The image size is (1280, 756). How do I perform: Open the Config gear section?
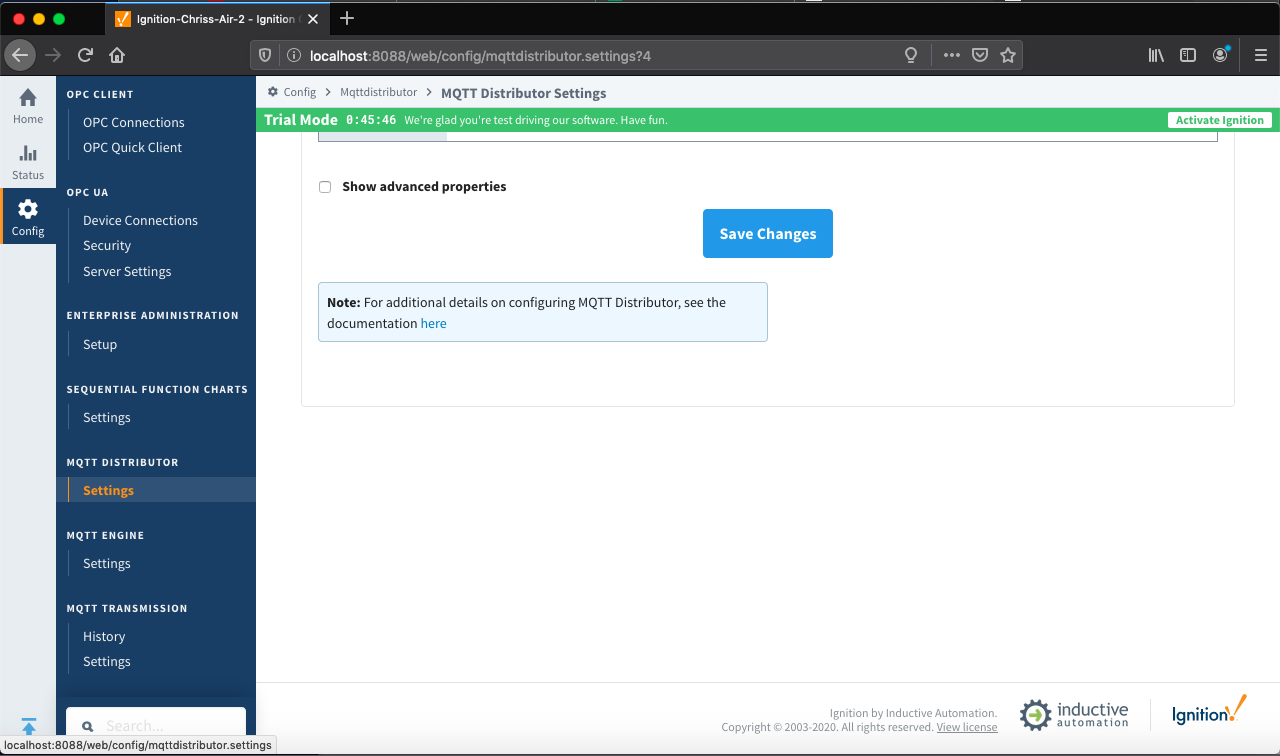[x=28, y=217]
